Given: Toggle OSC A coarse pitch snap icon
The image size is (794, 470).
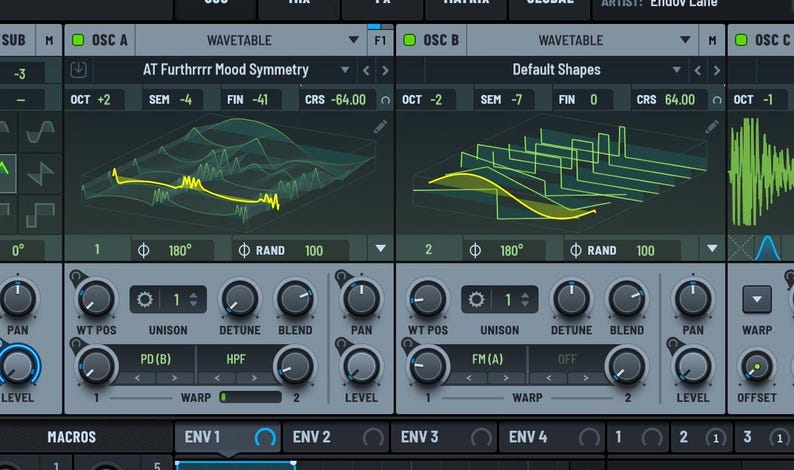Looking at the screenshot, I should 385,100.
